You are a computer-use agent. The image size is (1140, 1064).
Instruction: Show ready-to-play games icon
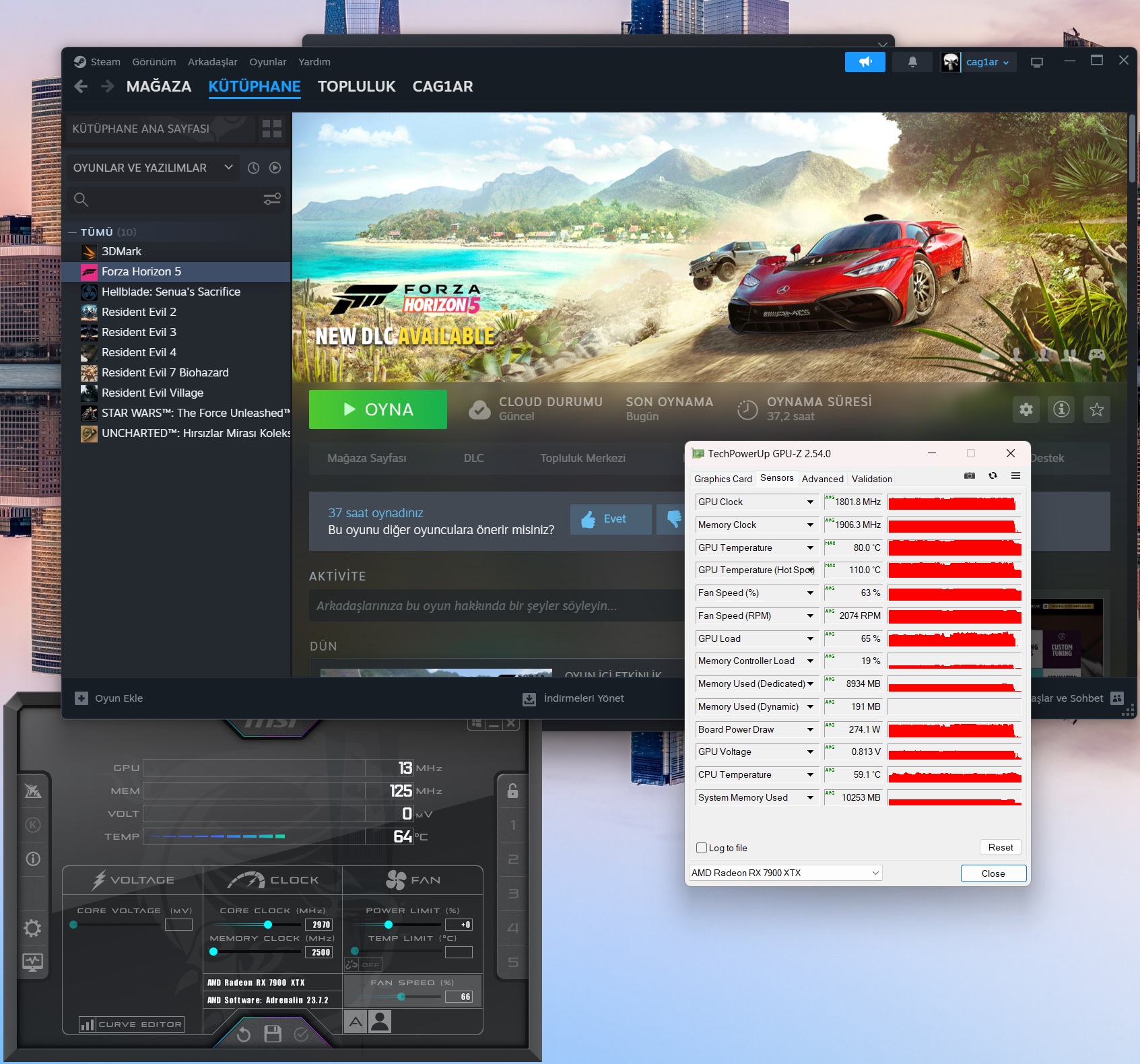pyautogui.click(x=275, y=168)
